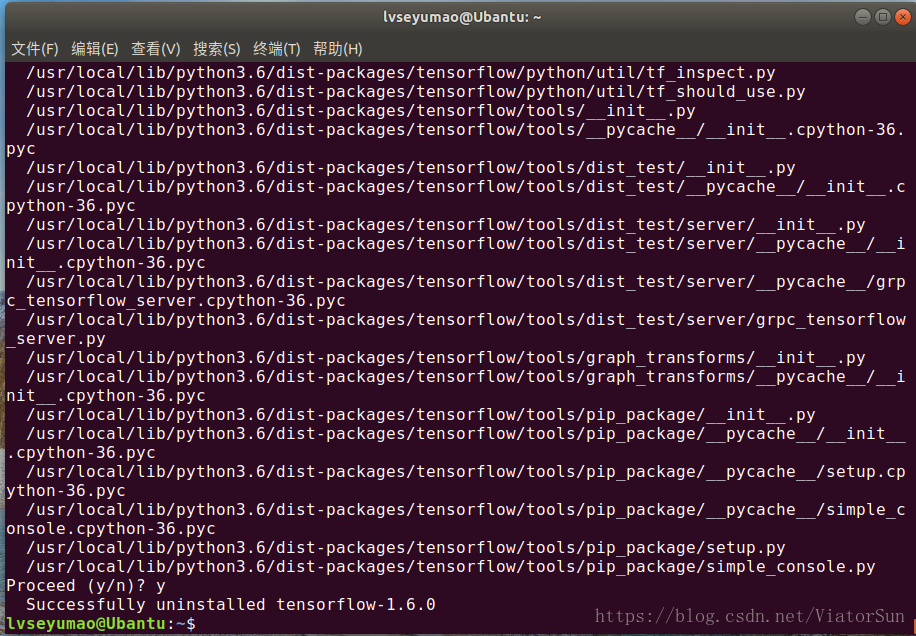Open the 搜索(S) menu
The height and width of the screenshot is (636, 916).
click(x=217, y=49)
